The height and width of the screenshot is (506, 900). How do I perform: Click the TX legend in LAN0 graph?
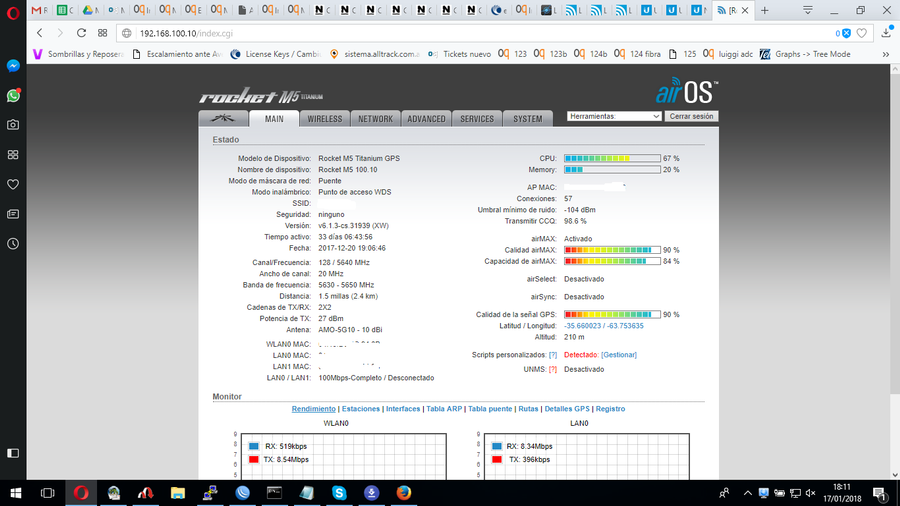[x=521, y=460]
